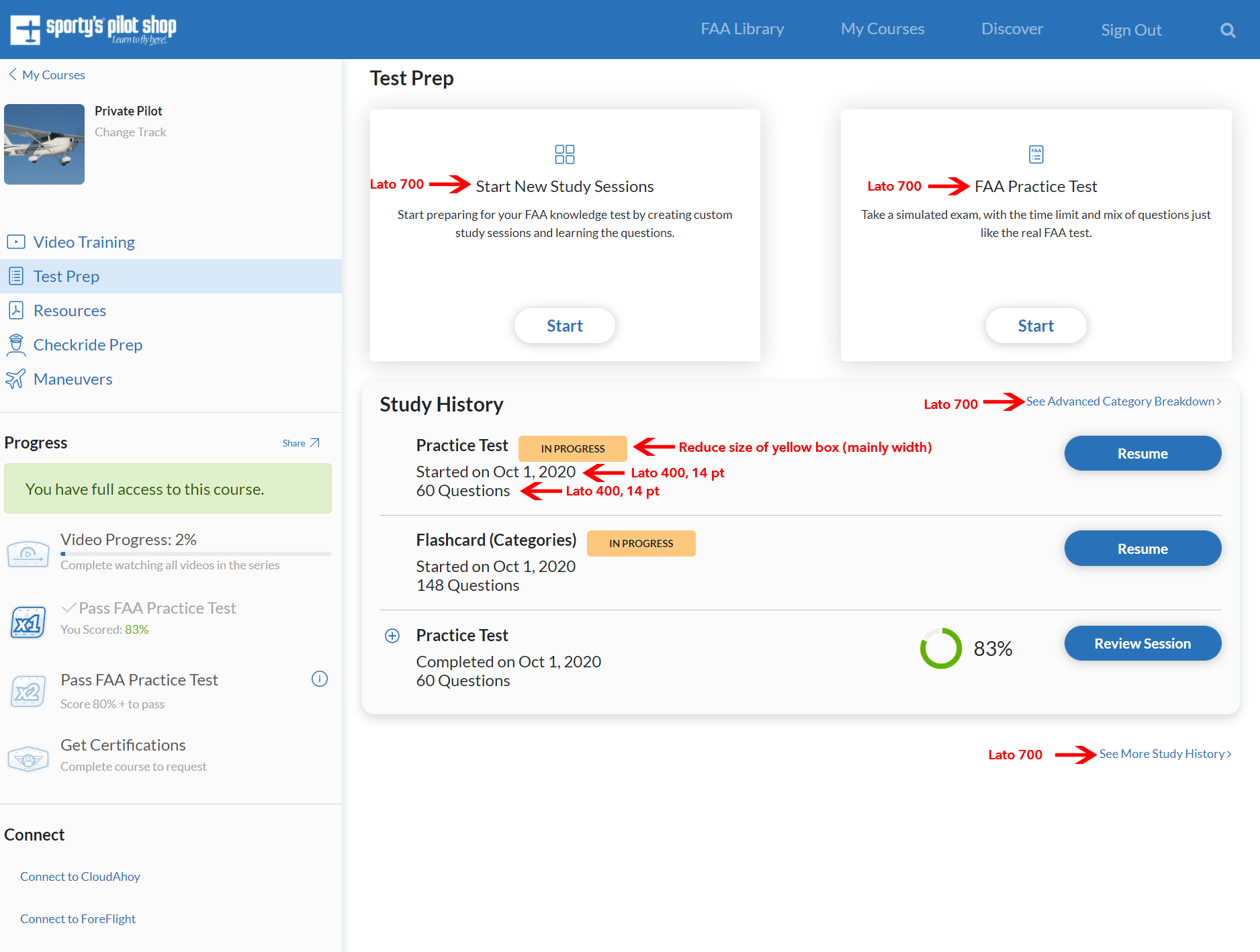1260x952 pixels.
Task: Click the Resources PDF icon
Action: coord(16,310)
